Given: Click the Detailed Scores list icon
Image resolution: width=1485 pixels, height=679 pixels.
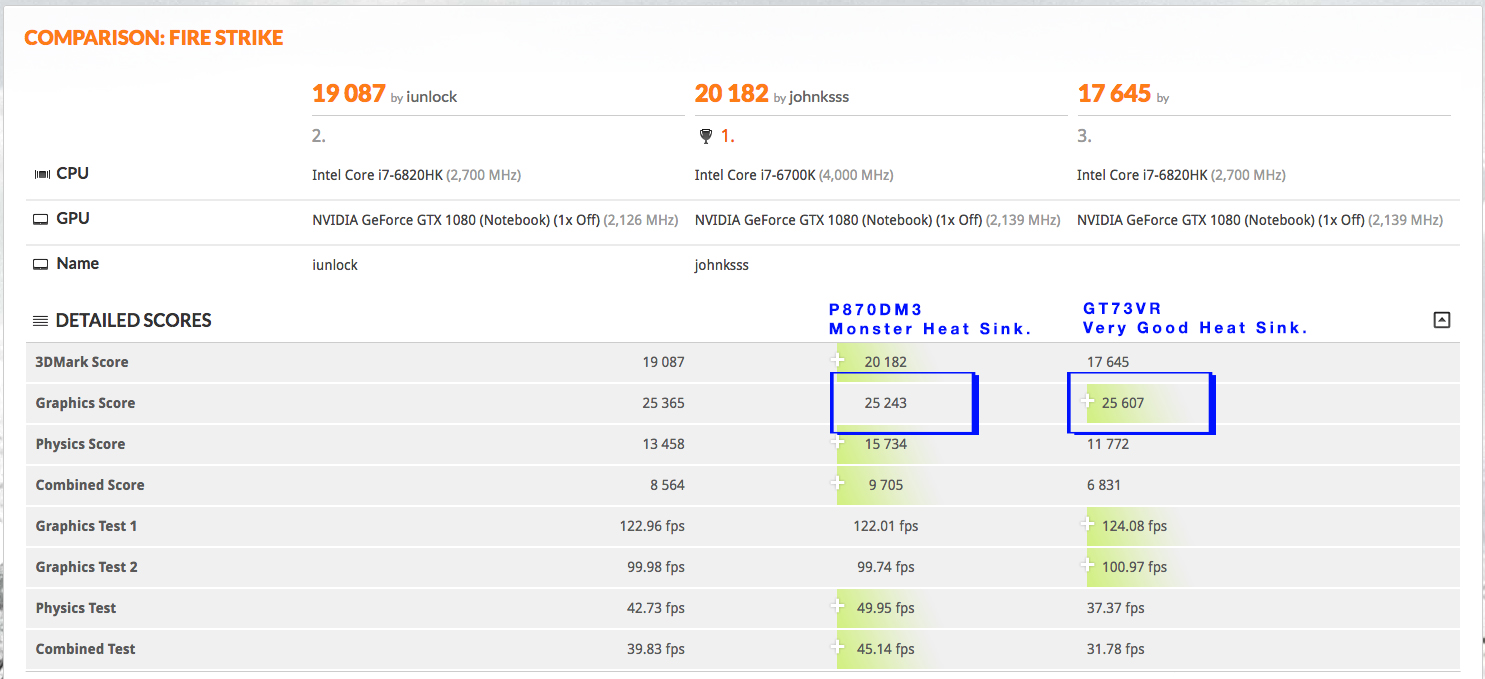Looking at the screenshot, I should 41,321.
